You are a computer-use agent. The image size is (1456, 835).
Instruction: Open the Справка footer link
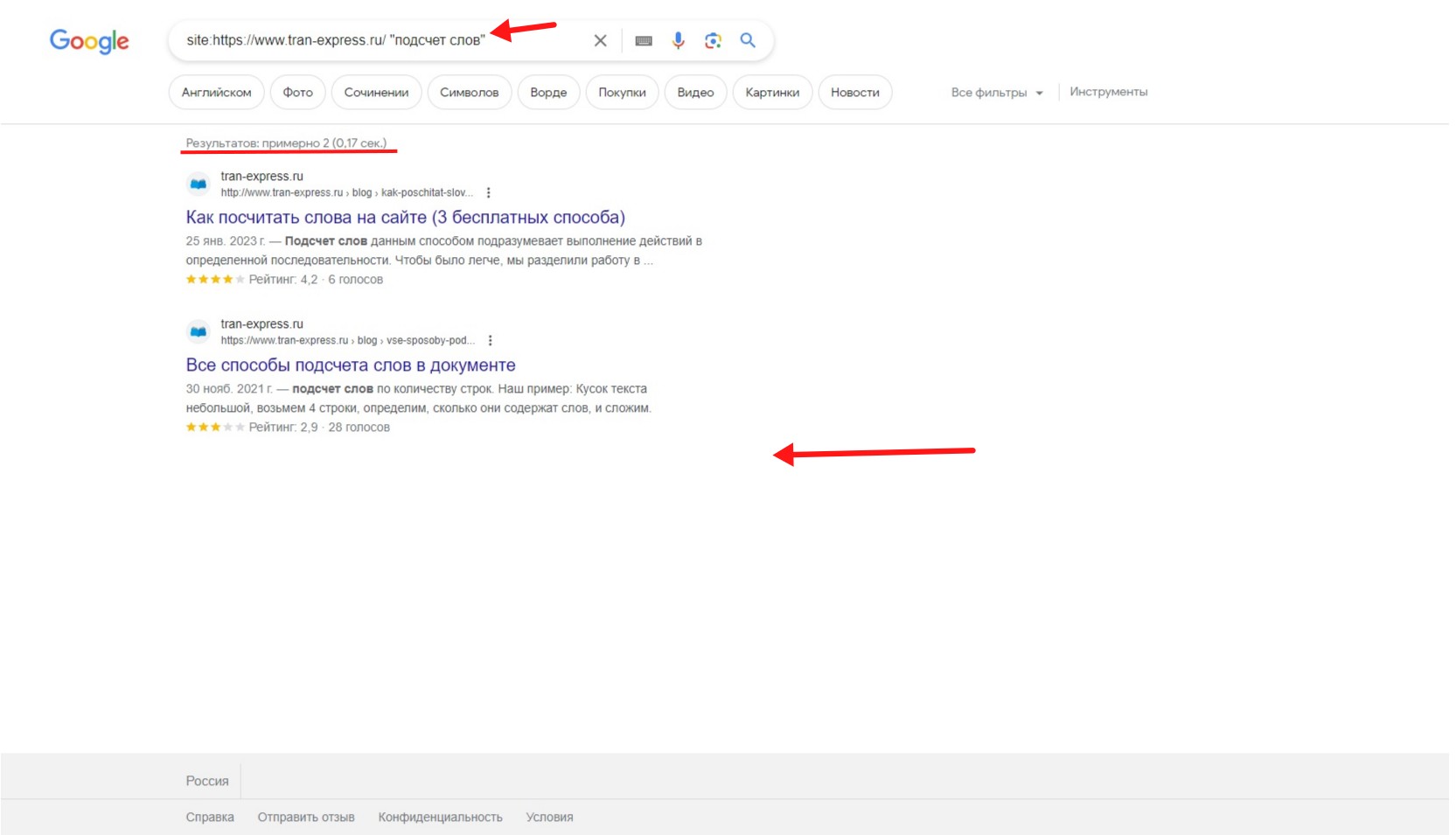(210, 817)
